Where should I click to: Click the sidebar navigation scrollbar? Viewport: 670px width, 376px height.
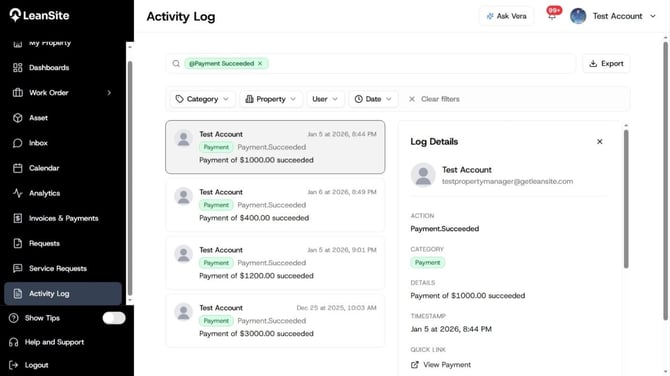pos(130,177)
